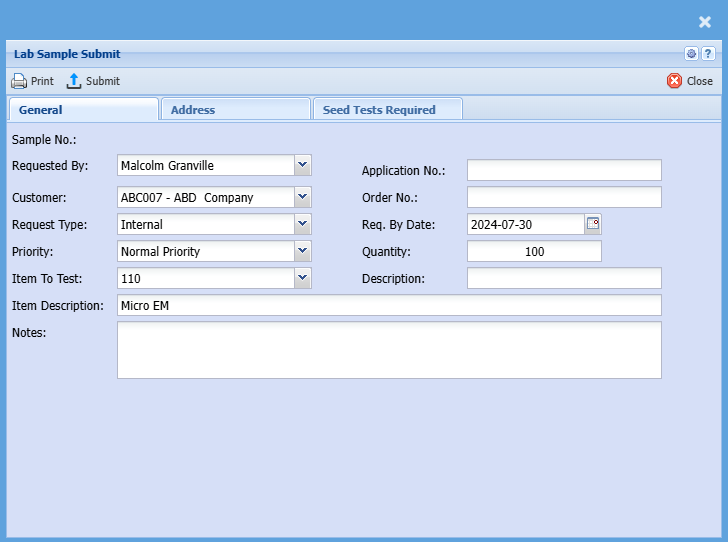Viewport: 728px width, 542px height.
Task: Click the red Close button
Action: click(690, 81)
